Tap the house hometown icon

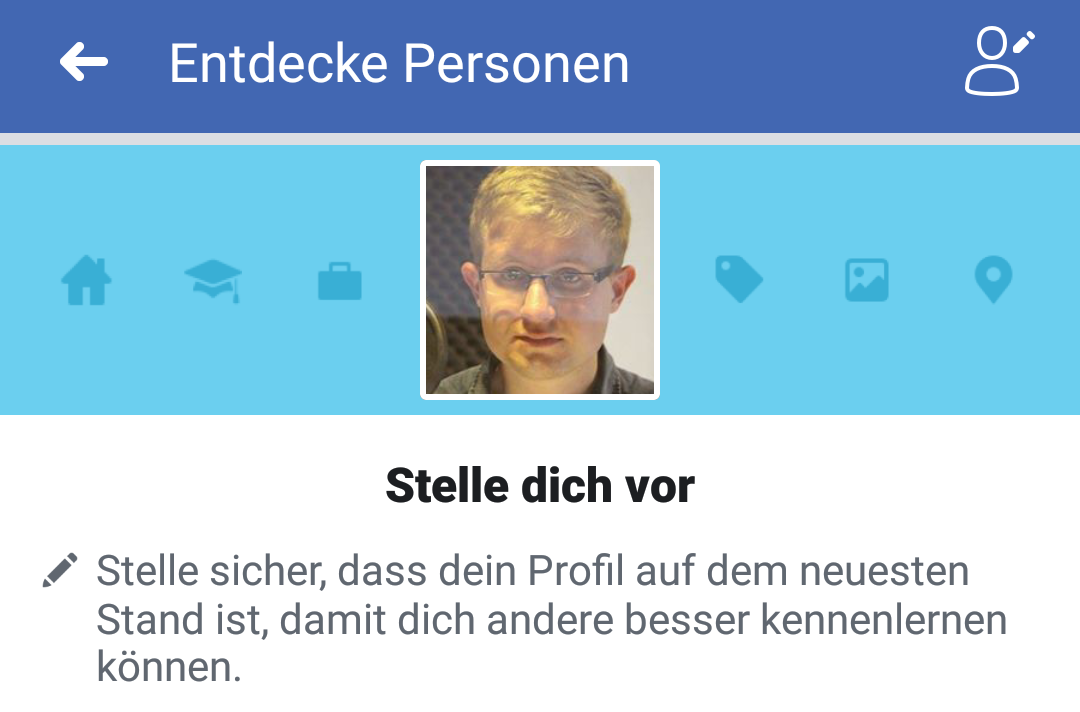[86, 280]
